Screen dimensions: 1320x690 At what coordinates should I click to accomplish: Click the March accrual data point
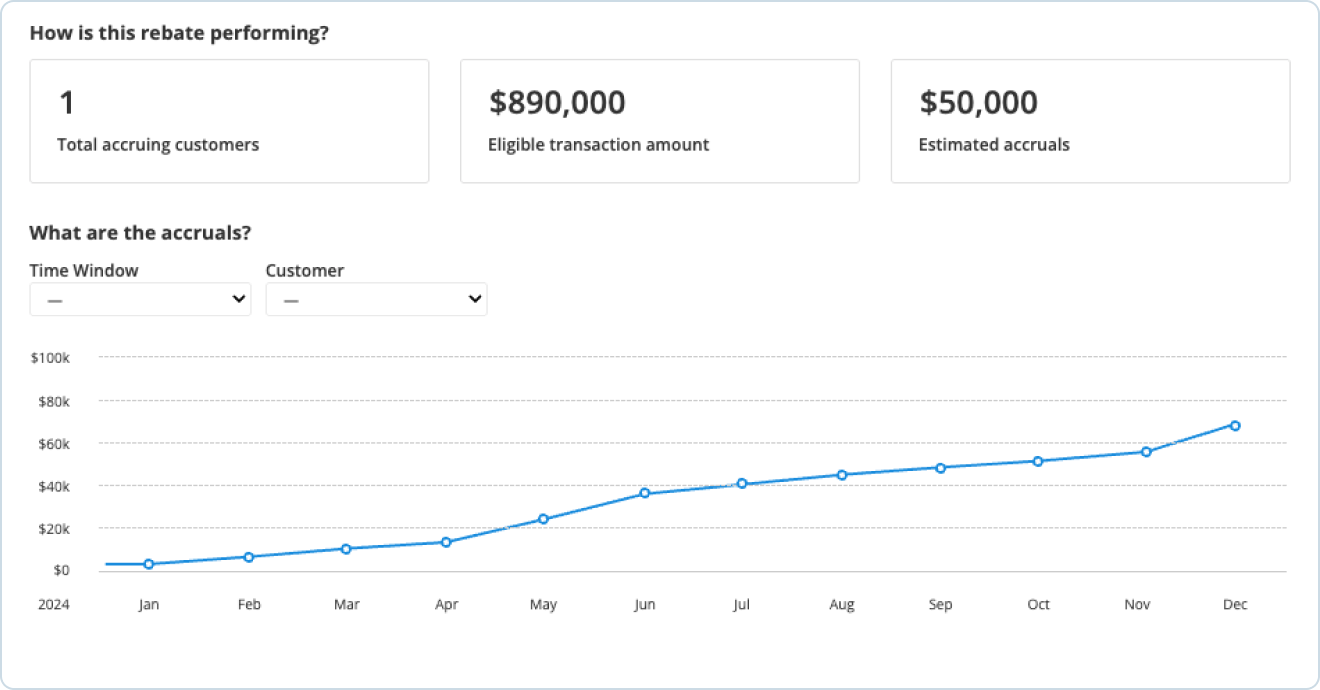pyautogui.click(x=346, y=549)
